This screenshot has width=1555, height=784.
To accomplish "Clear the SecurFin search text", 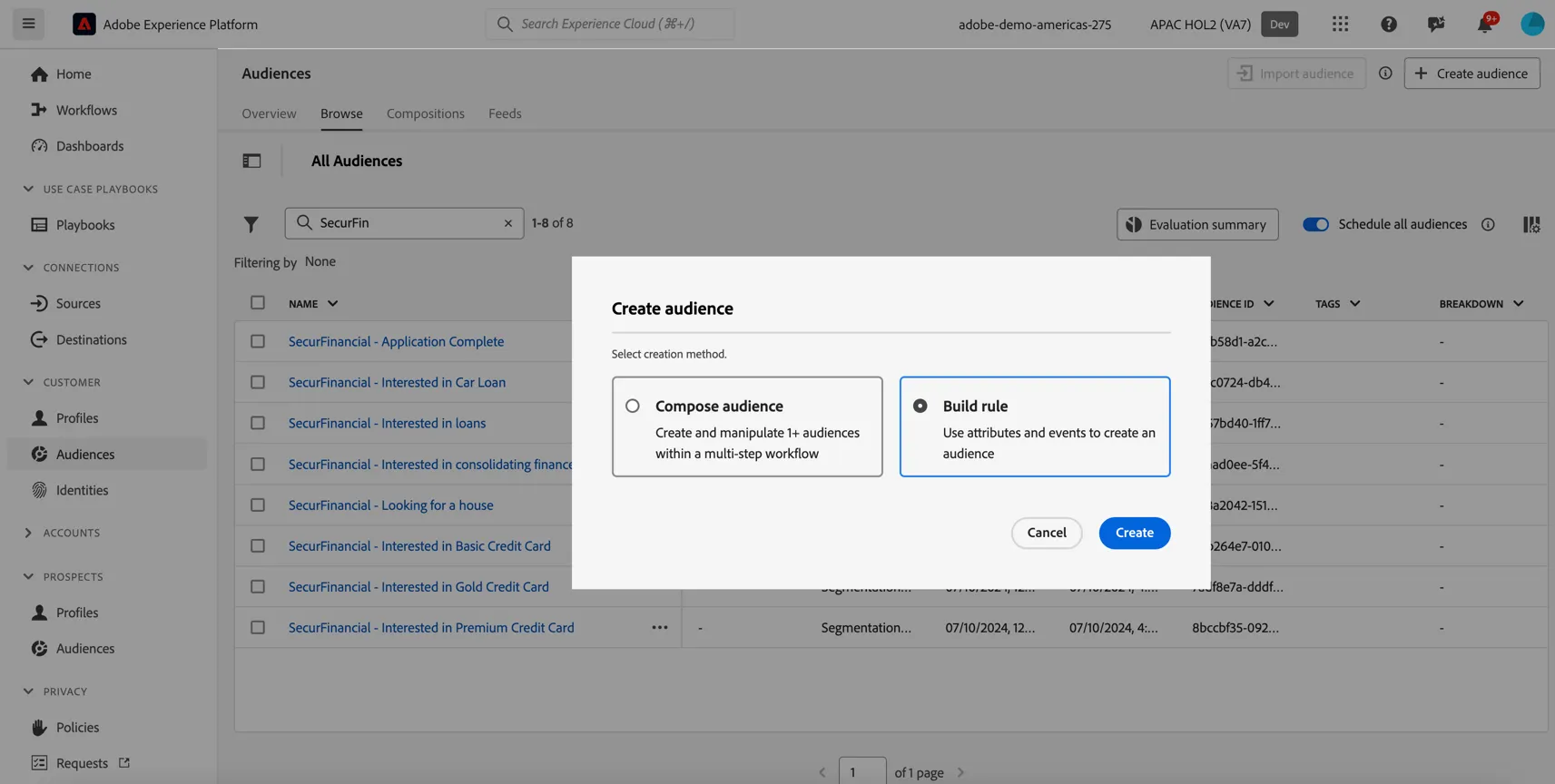I will (508, 223).
